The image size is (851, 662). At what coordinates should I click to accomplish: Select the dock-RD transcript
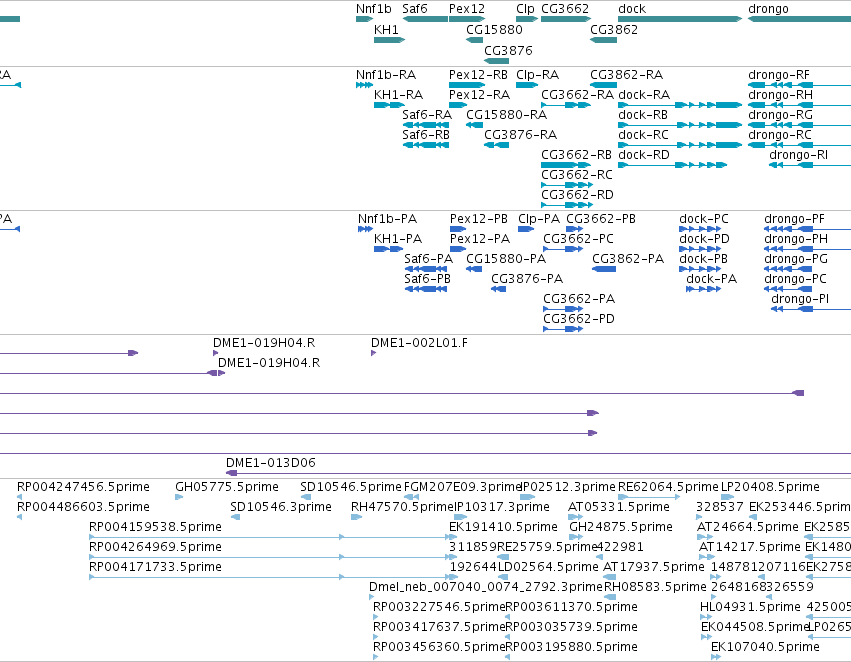coord(672,166)
